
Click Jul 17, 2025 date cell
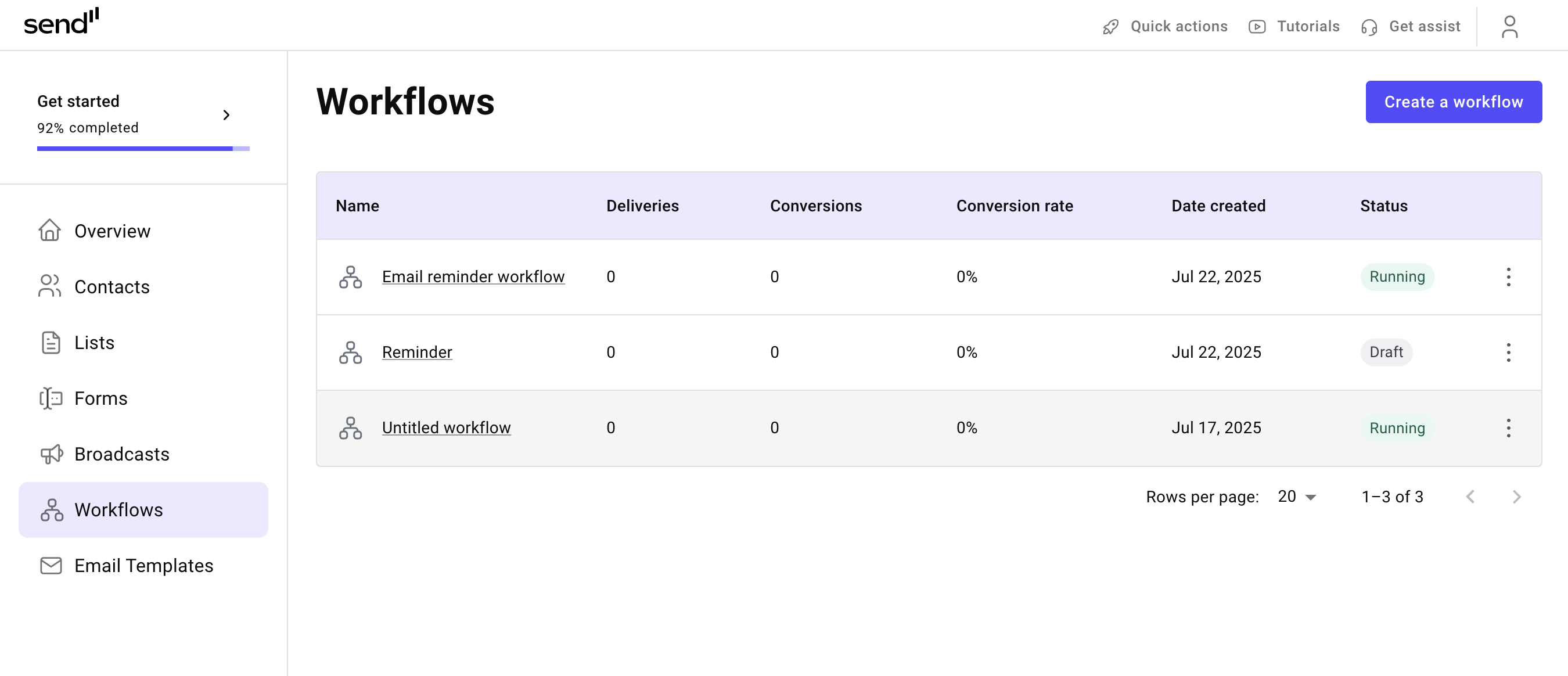(x=1216, y=428)
